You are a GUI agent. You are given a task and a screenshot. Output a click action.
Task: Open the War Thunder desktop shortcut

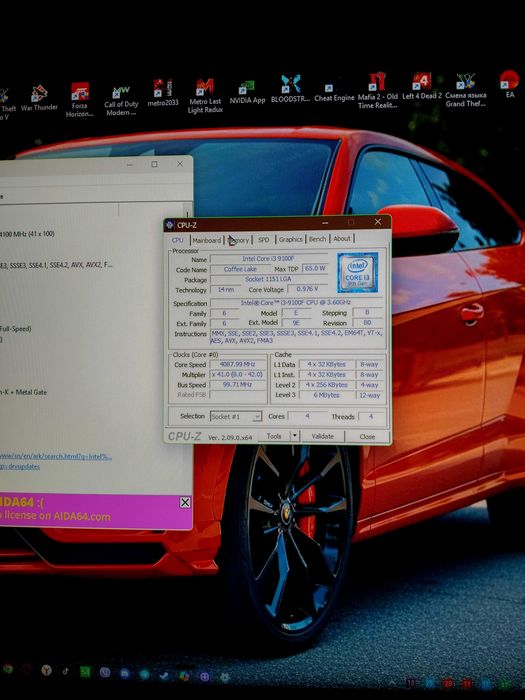[39, 98]
